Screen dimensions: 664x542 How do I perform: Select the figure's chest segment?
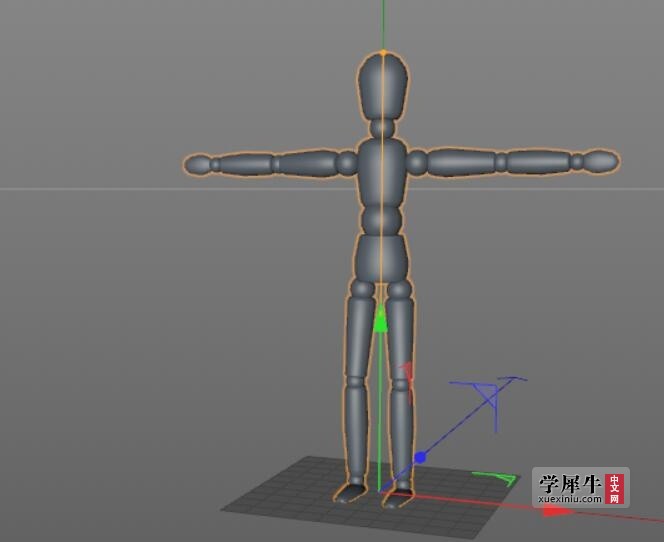point(382,173)
